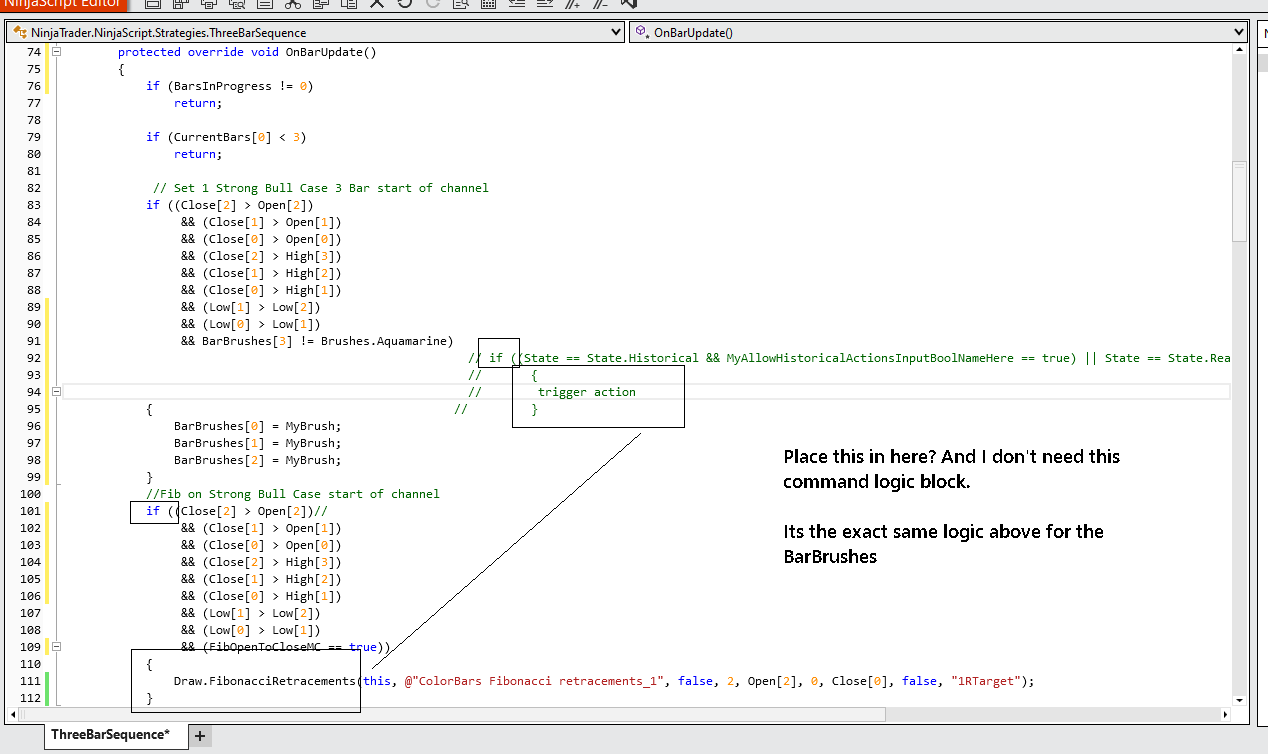The image size is (1268, 754).
Task: Click the vertical scrollbar thumb
Action: (x=1239, y=200)
